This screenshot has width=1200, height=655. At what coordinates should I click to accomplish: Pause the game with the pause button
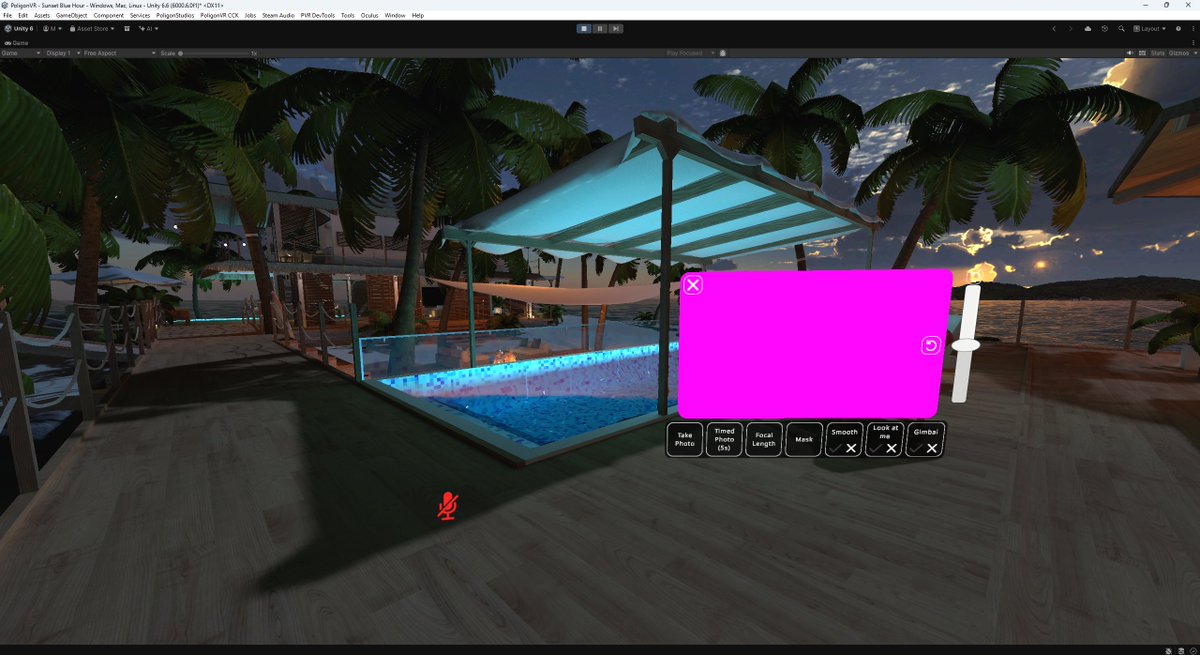[599, 29]
